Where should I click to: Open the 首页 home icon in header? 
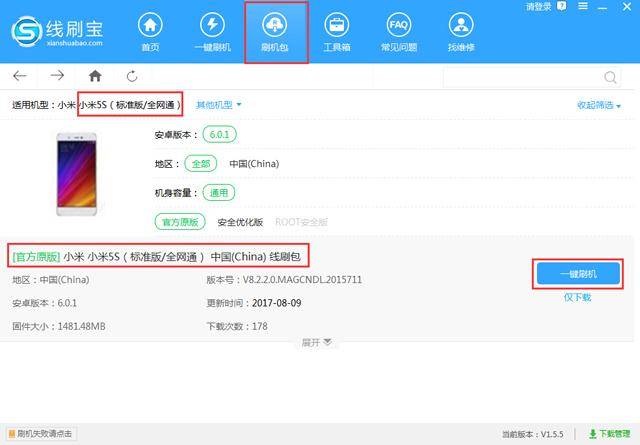[150, 25]
